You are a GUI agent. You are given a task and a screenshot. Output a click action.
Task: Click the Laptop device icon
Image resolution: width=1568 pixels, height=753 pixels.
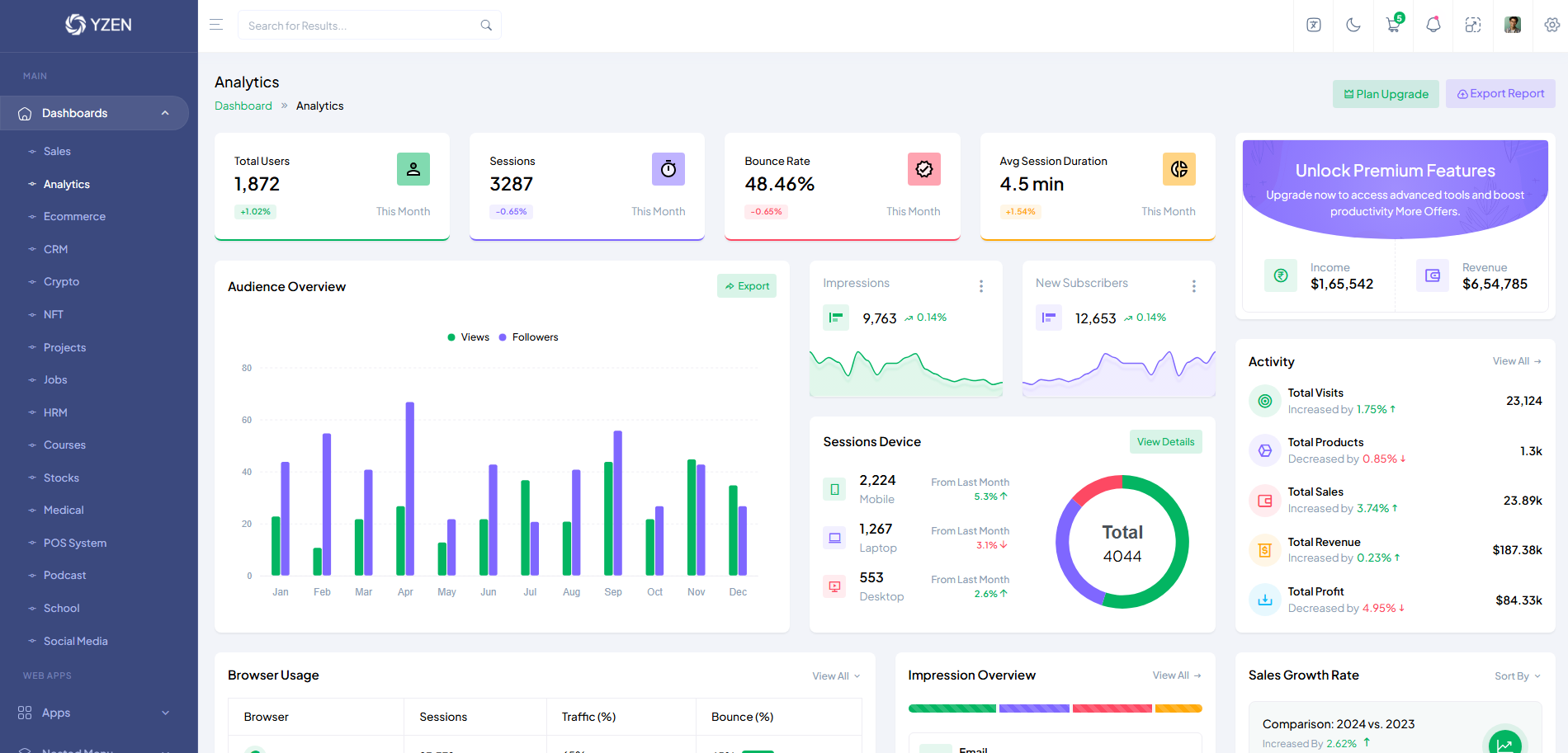pyautogui.click(x=834, y=538)
